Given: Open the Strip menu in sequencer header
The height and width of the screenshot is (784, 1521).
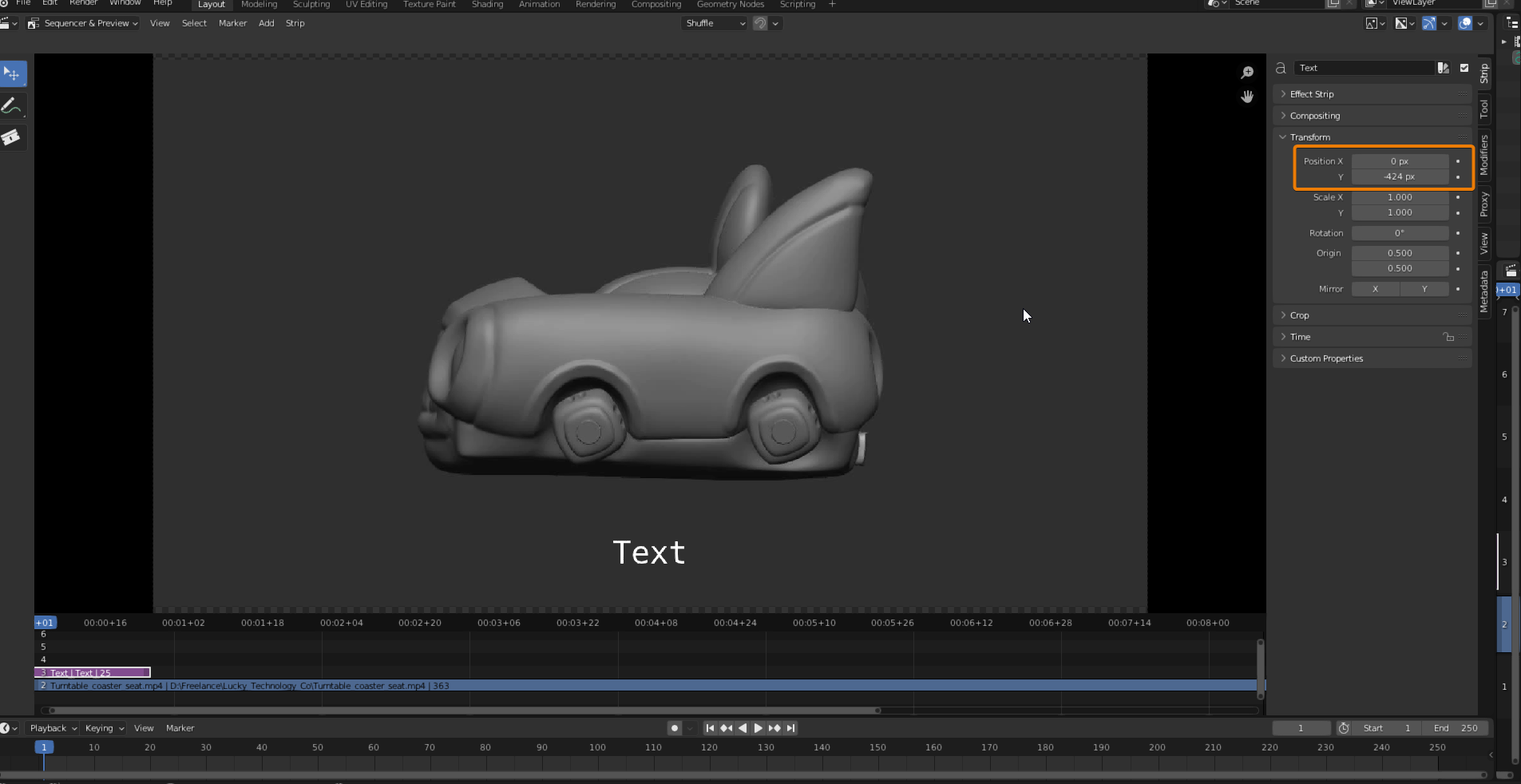Looking at the screenshot, I should (x=295, y=23).
